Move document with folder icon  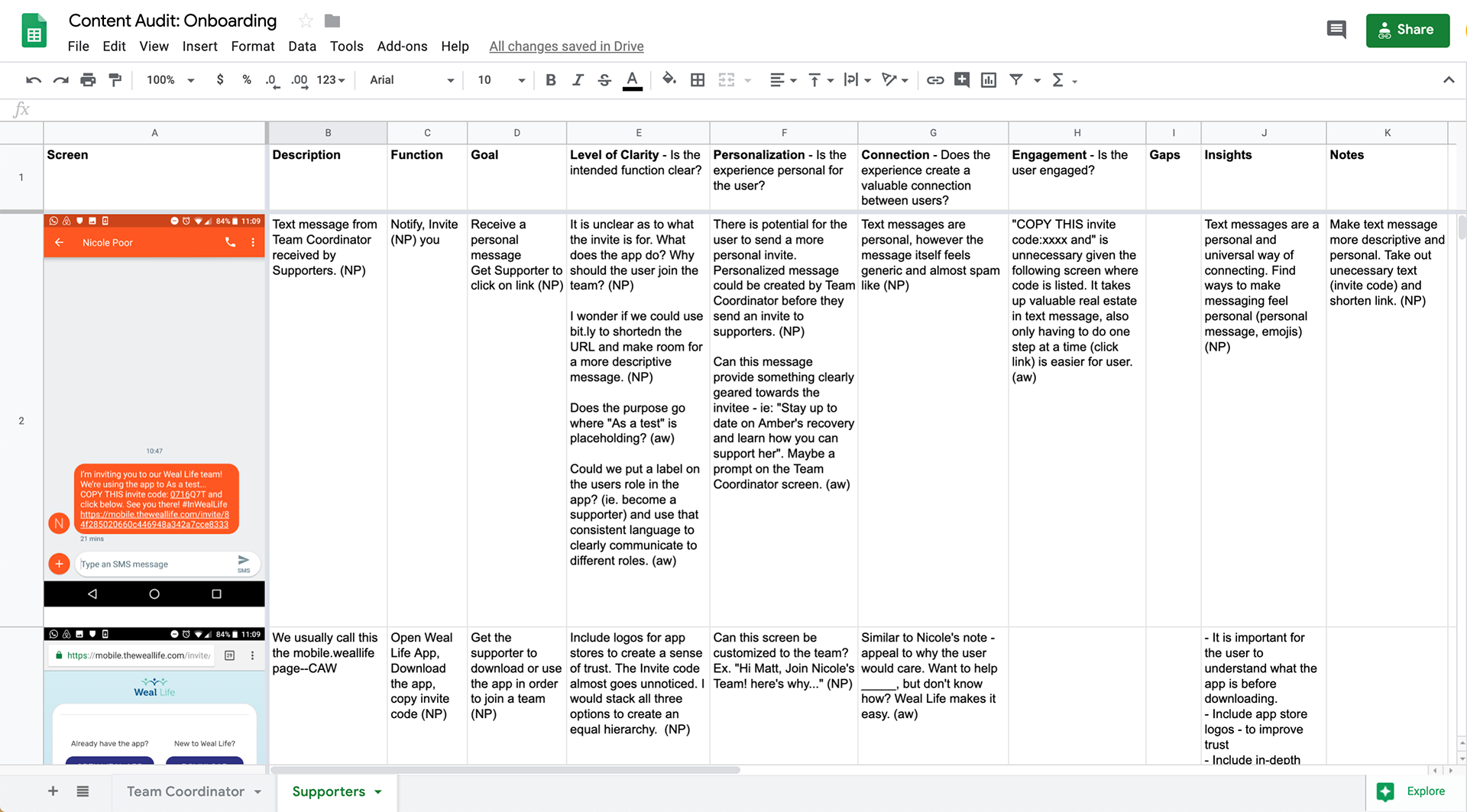point(332,21)
